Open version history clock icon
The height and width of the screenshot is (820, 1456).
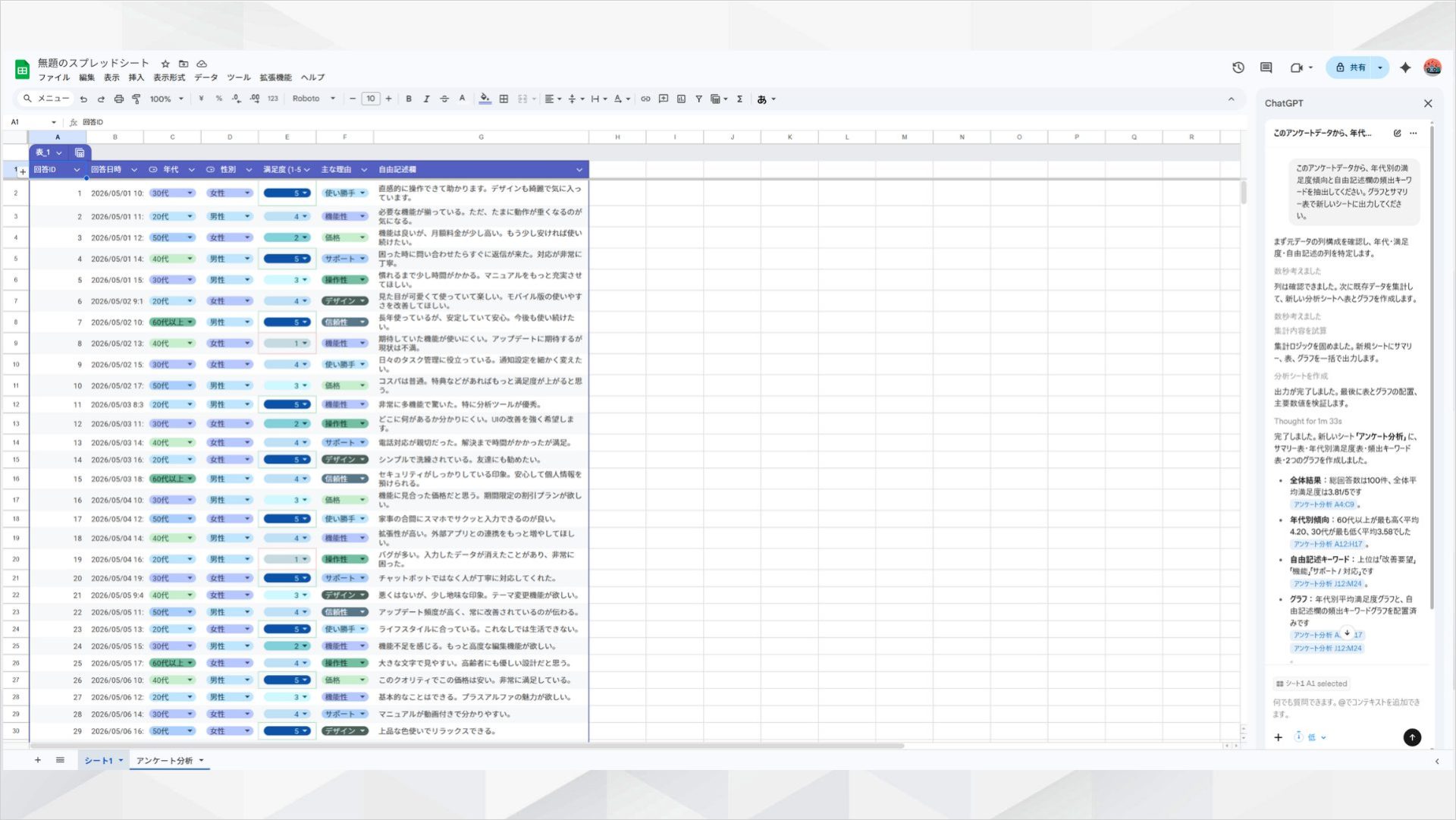click(1238, 68)
